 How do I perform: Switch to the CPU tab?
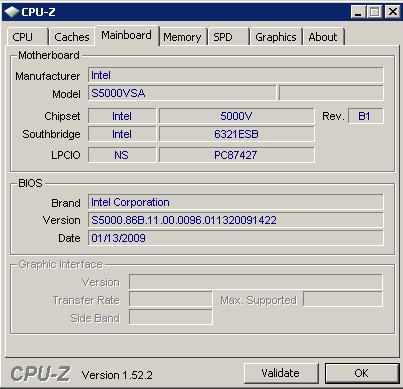coord(27,37)
